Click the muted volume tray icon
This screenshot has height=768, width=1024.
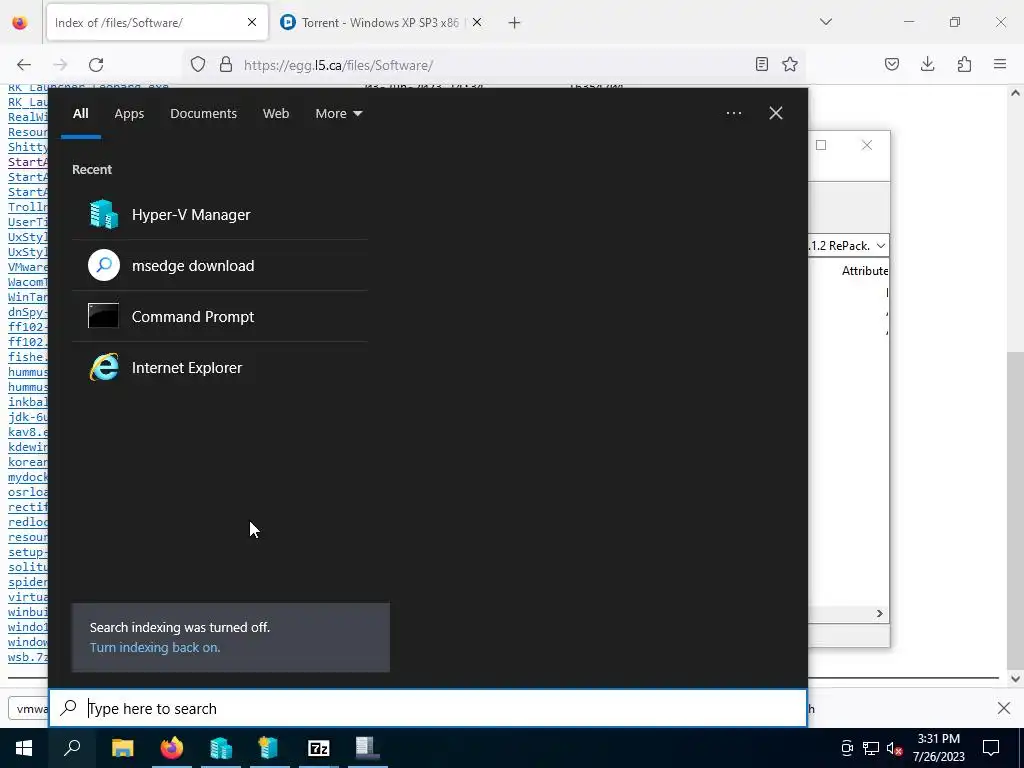pyautogui.click(x=894, y=748)
